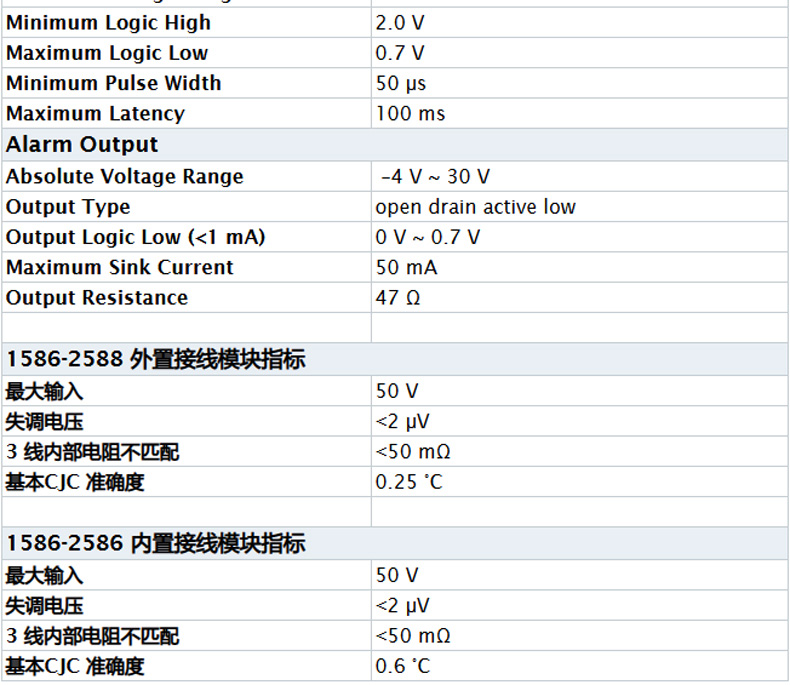Select the 50 mA sink current value
The height and width of the screenshot is (685, 790).
click(x=406, y=267)
